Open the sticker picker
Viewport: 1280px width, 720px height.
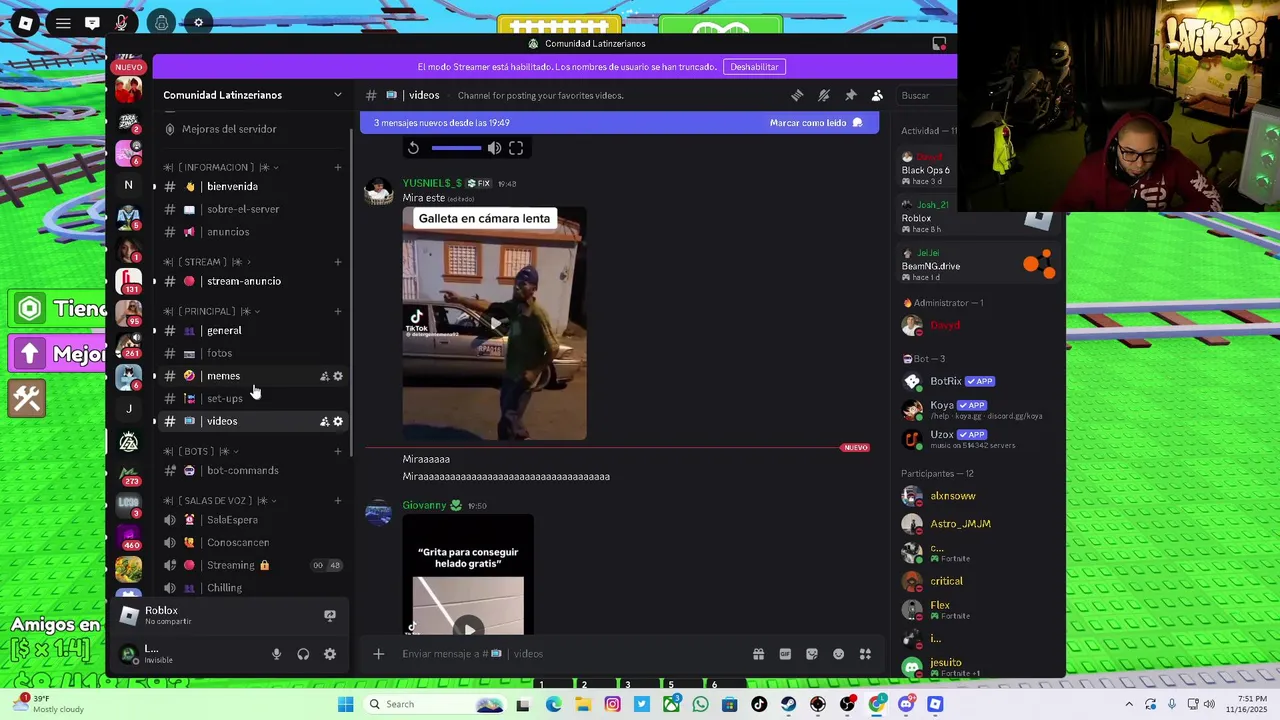point(812,654)
